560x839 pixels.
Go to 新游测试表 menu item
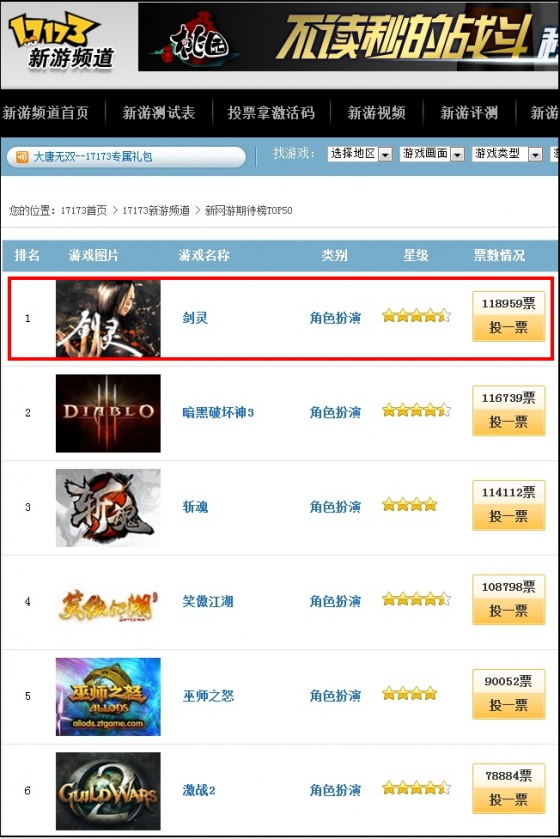pyautogui.click(x=159, y=113)
